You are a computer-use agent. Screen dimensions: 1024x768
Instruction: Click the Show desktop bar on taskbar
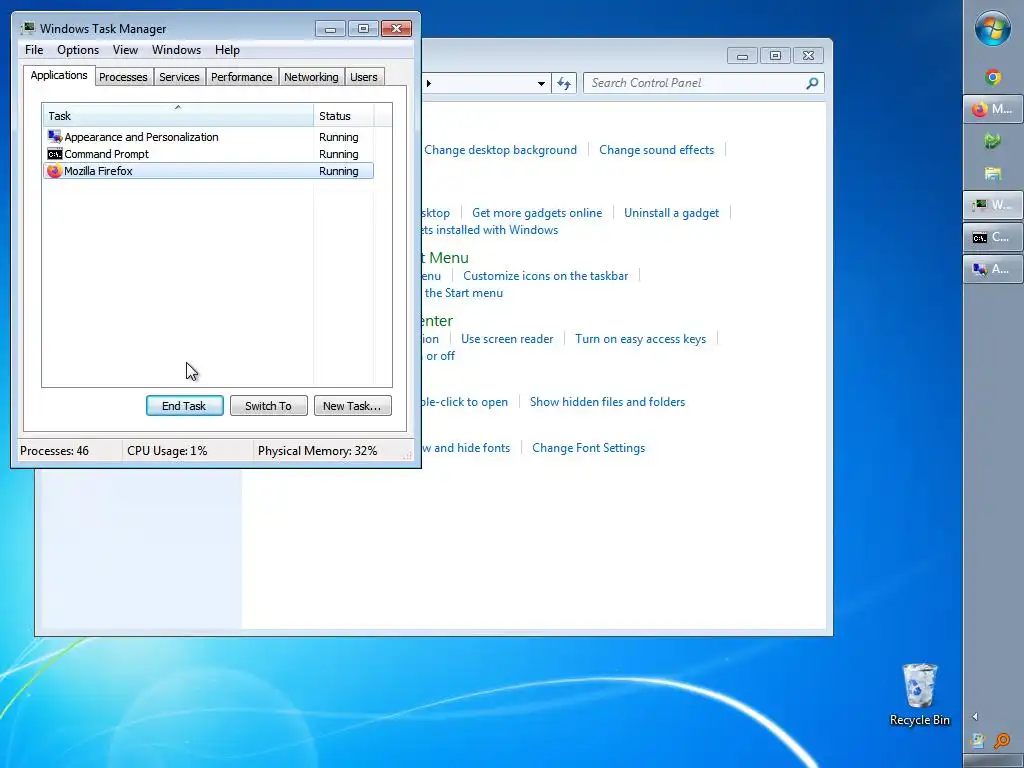(993, 762)
